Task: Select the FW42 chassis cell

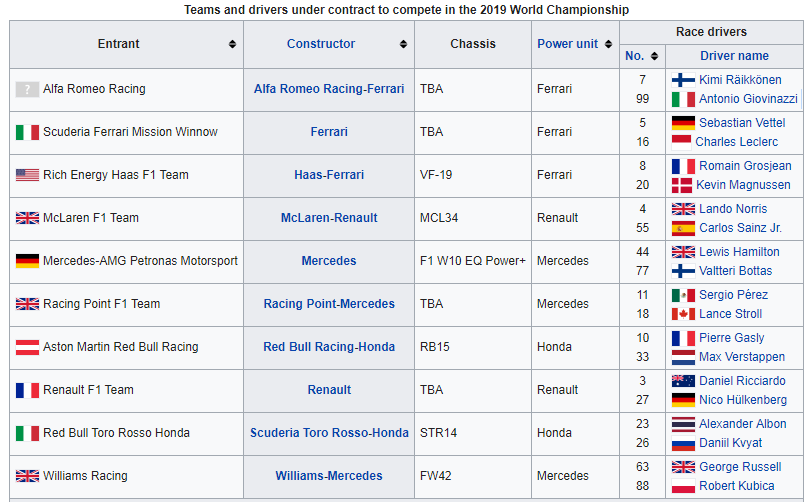Action: pos(473,476)
